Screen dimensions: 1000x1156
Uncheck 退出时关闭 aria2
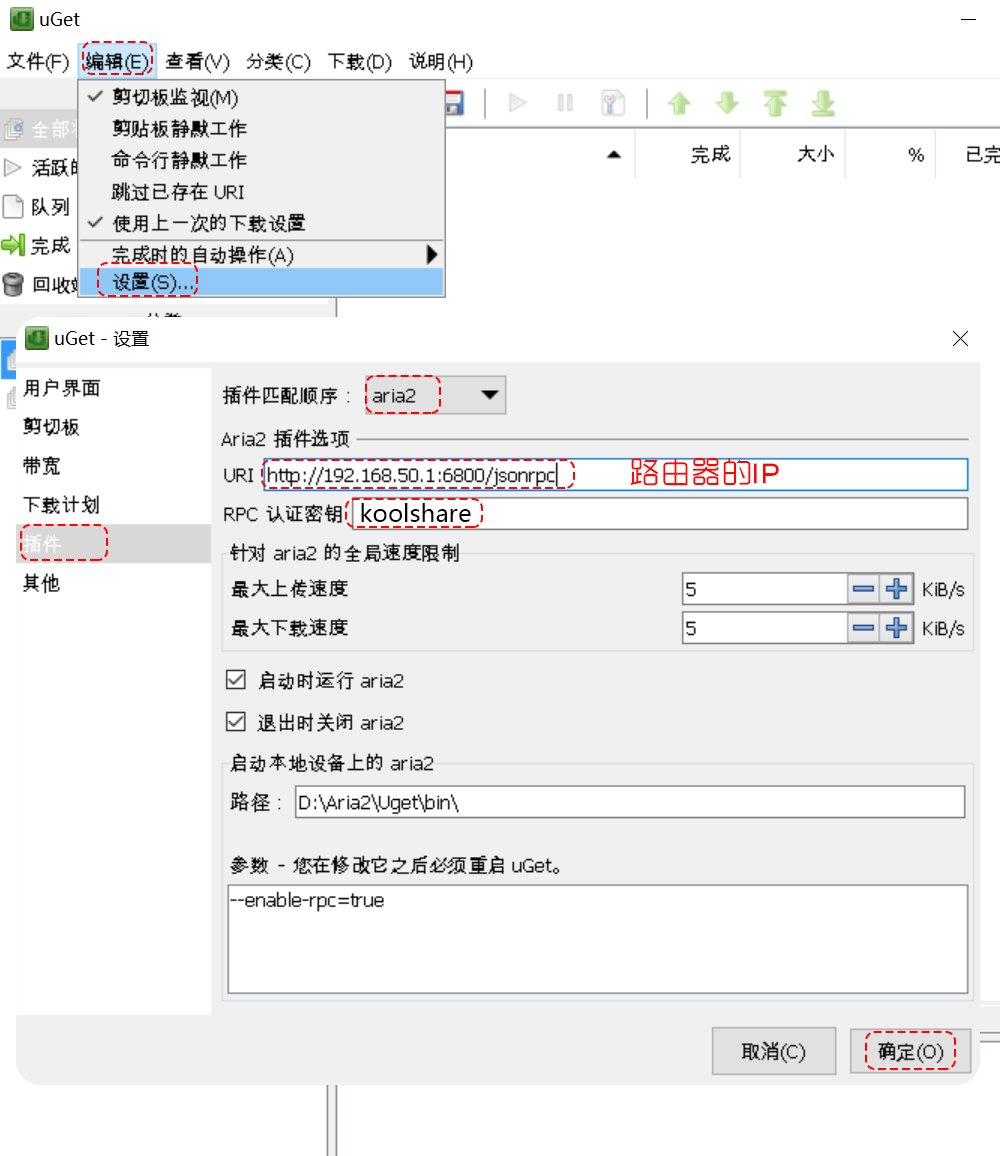coord(235,722)
